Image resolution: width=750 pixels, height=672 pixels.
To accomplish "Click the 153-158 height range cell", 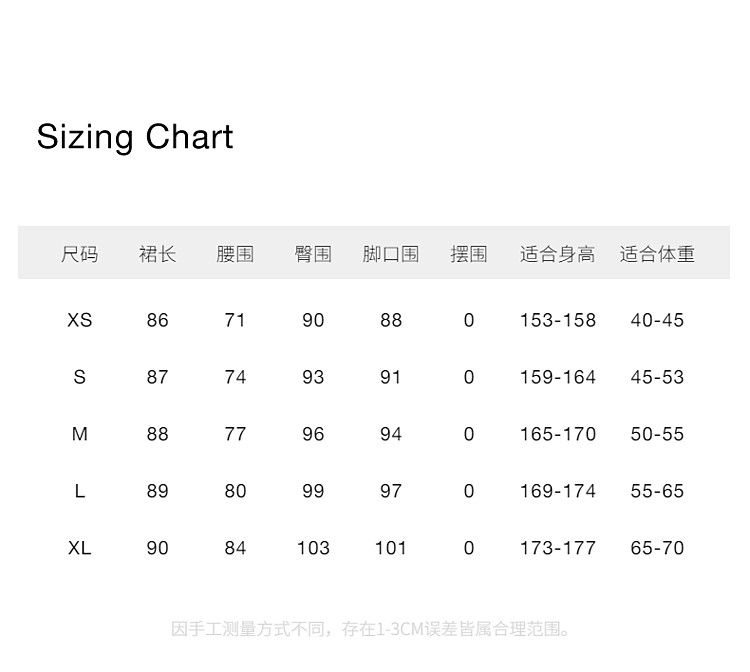I will (557, 320).
